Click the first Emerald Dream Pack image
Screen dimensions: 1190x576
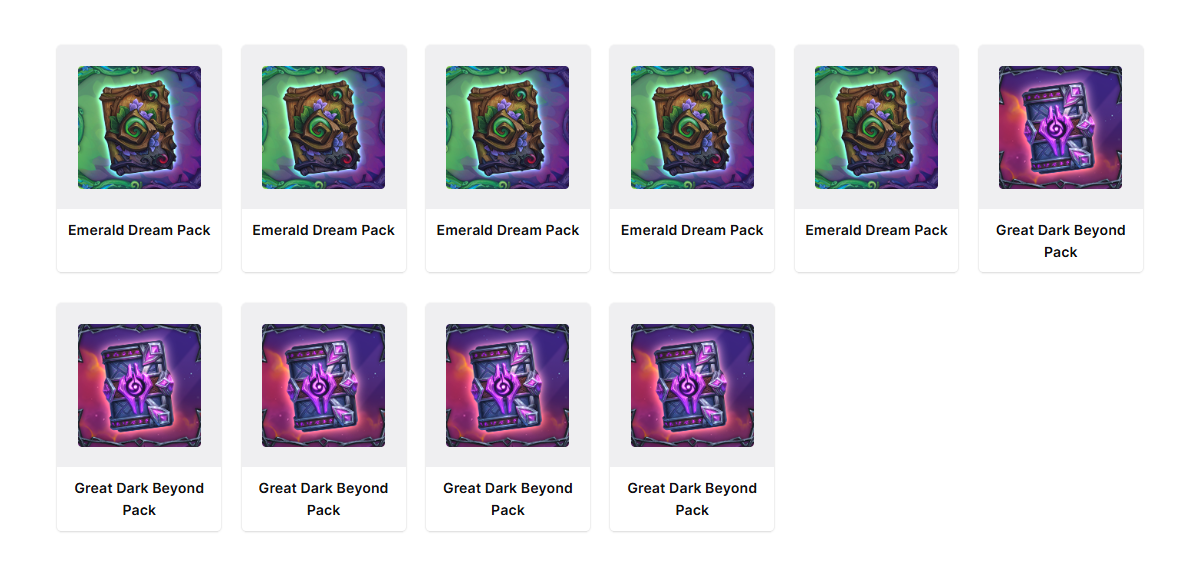[x=139, y=127]
